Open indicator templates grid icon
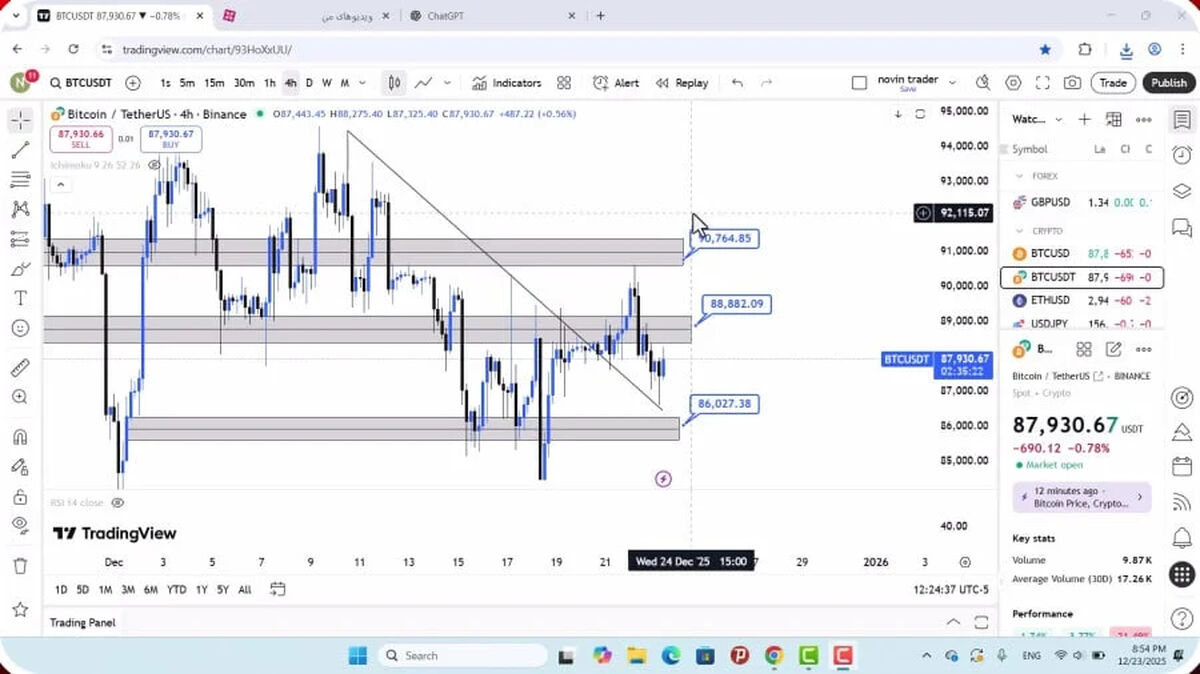The width and height of the screenshot is (1200, 674). [x=564, y=83]
